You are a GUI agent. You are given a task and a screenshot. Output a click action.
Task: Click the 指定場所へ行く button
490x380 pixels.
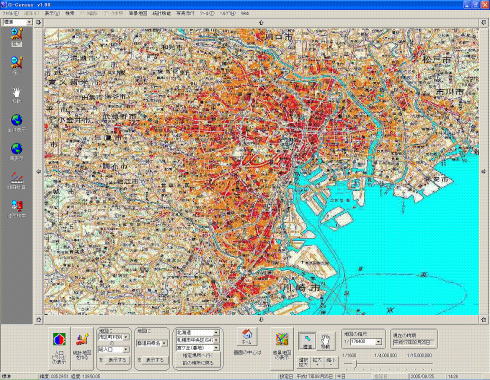click(197, 356)
